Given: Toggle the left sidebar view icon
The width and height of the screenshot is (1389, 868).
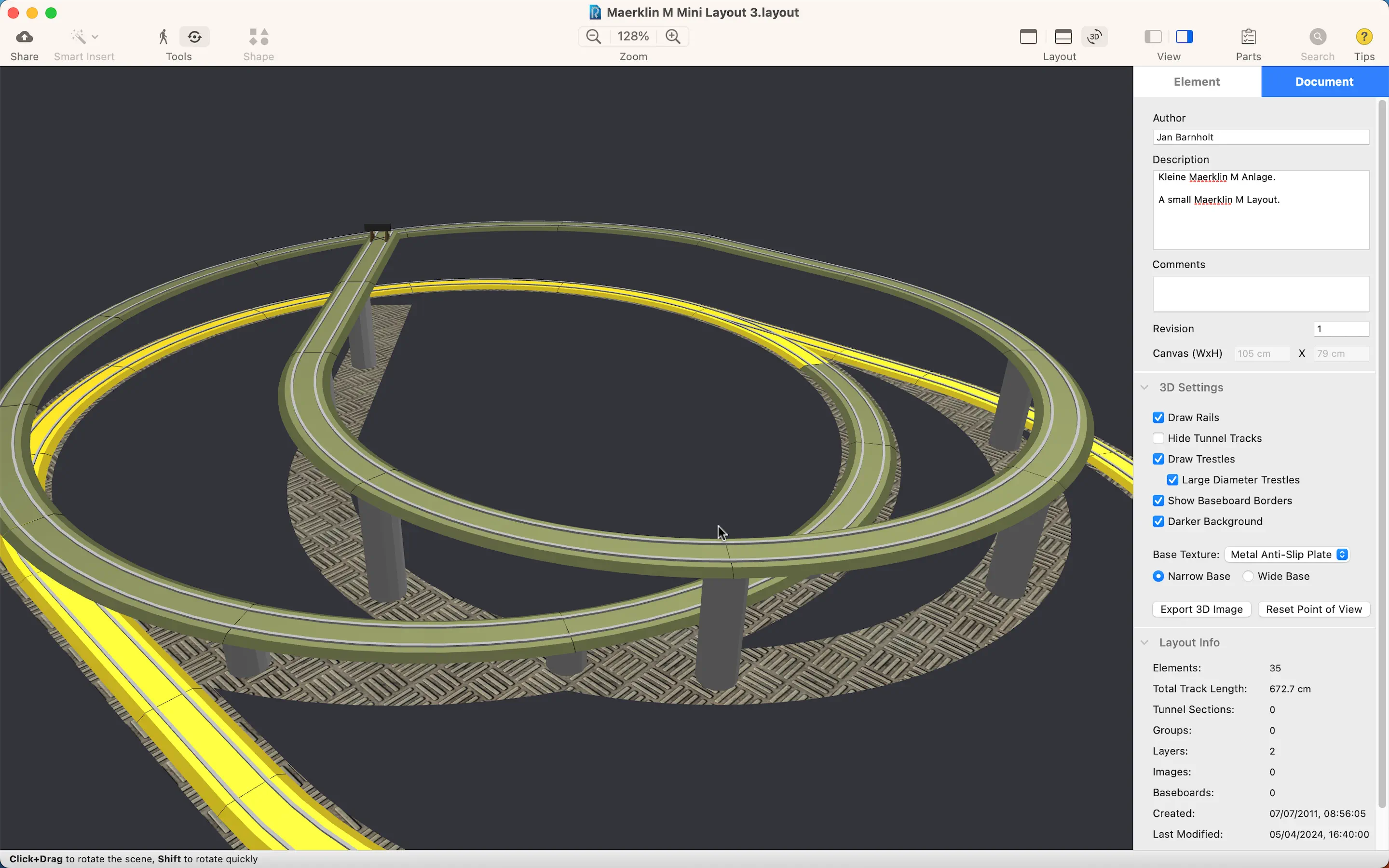Looking at the screenshot, I should (1153, 37).
